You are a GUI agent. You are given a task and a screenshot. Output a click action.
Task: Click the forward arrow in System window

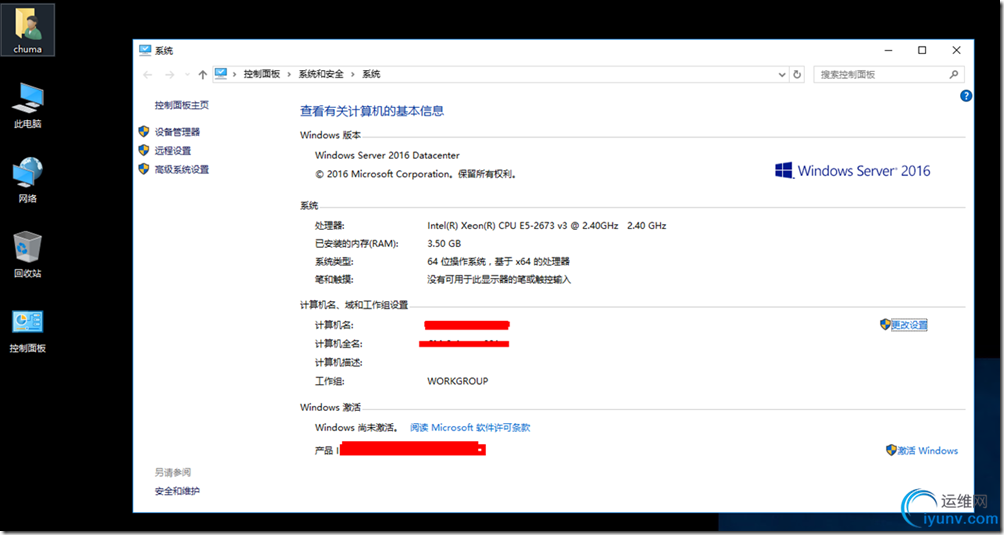[170, 75]
